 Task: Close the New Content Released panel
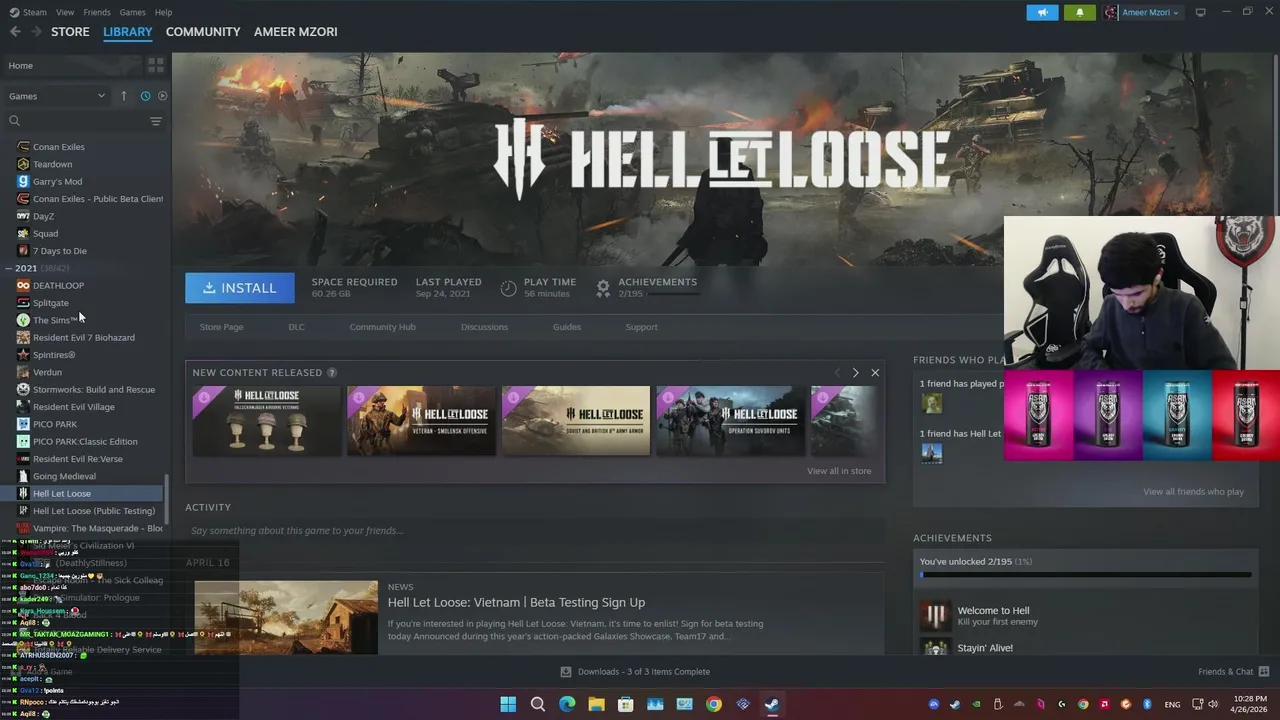pos(875,373)
